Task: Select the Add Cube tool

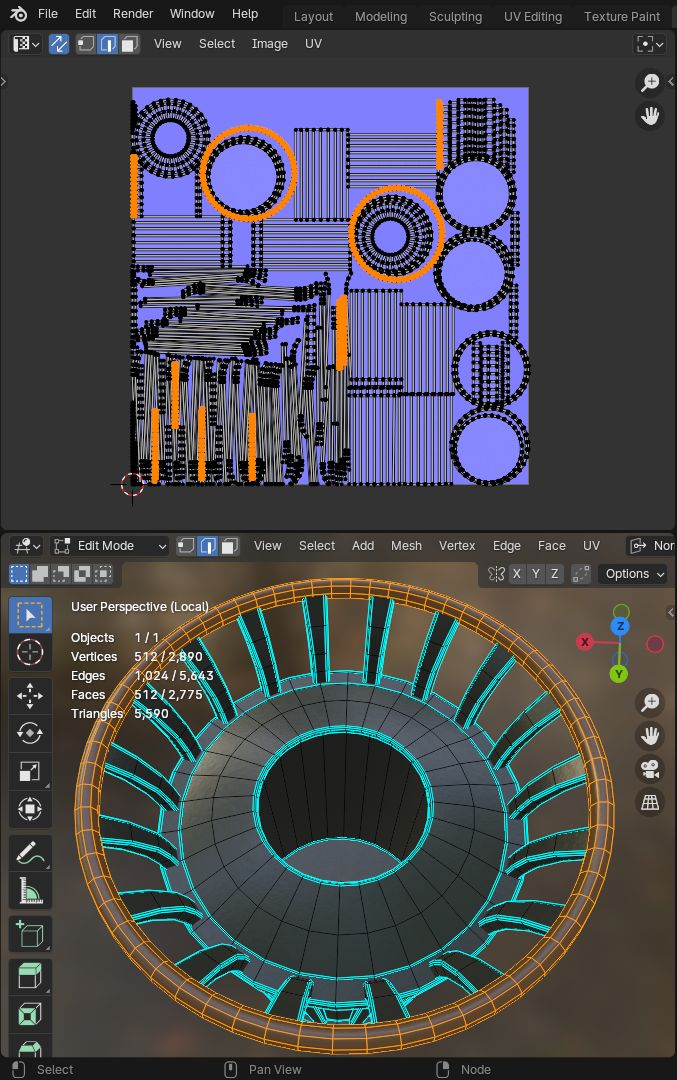Action: point(30,935)
